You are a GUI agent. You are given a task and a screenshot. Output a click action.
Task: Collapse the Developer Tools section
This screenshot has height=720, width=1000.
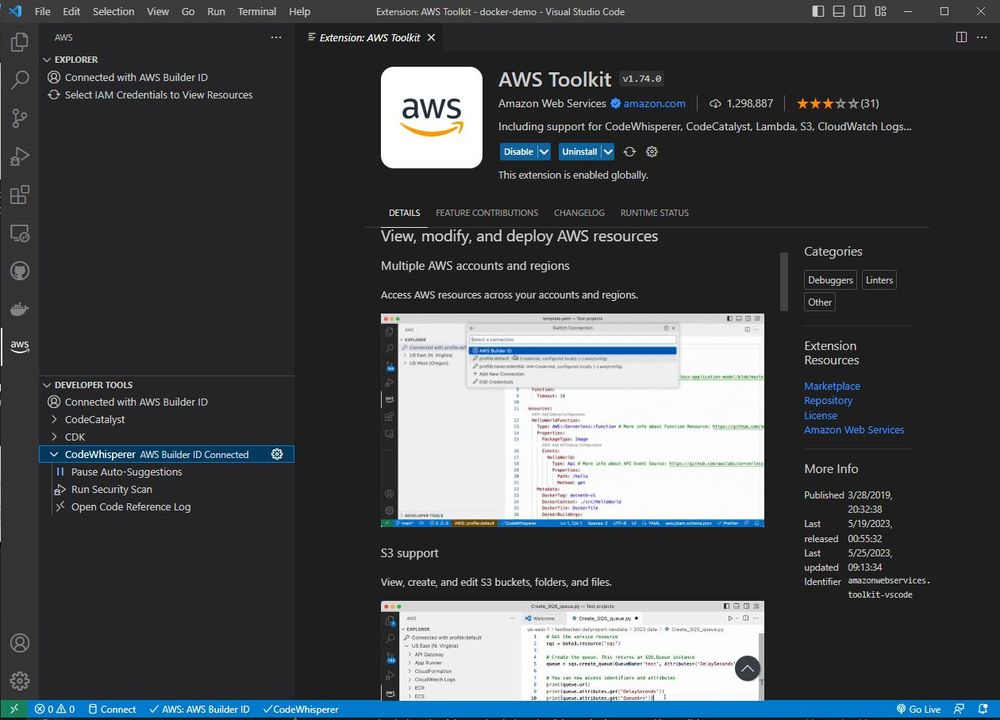(46, 384)
